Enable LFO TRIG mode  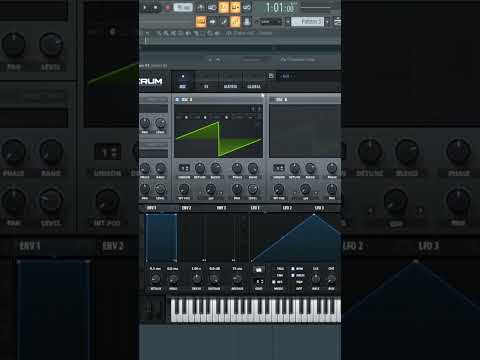[x=279, y=269]
